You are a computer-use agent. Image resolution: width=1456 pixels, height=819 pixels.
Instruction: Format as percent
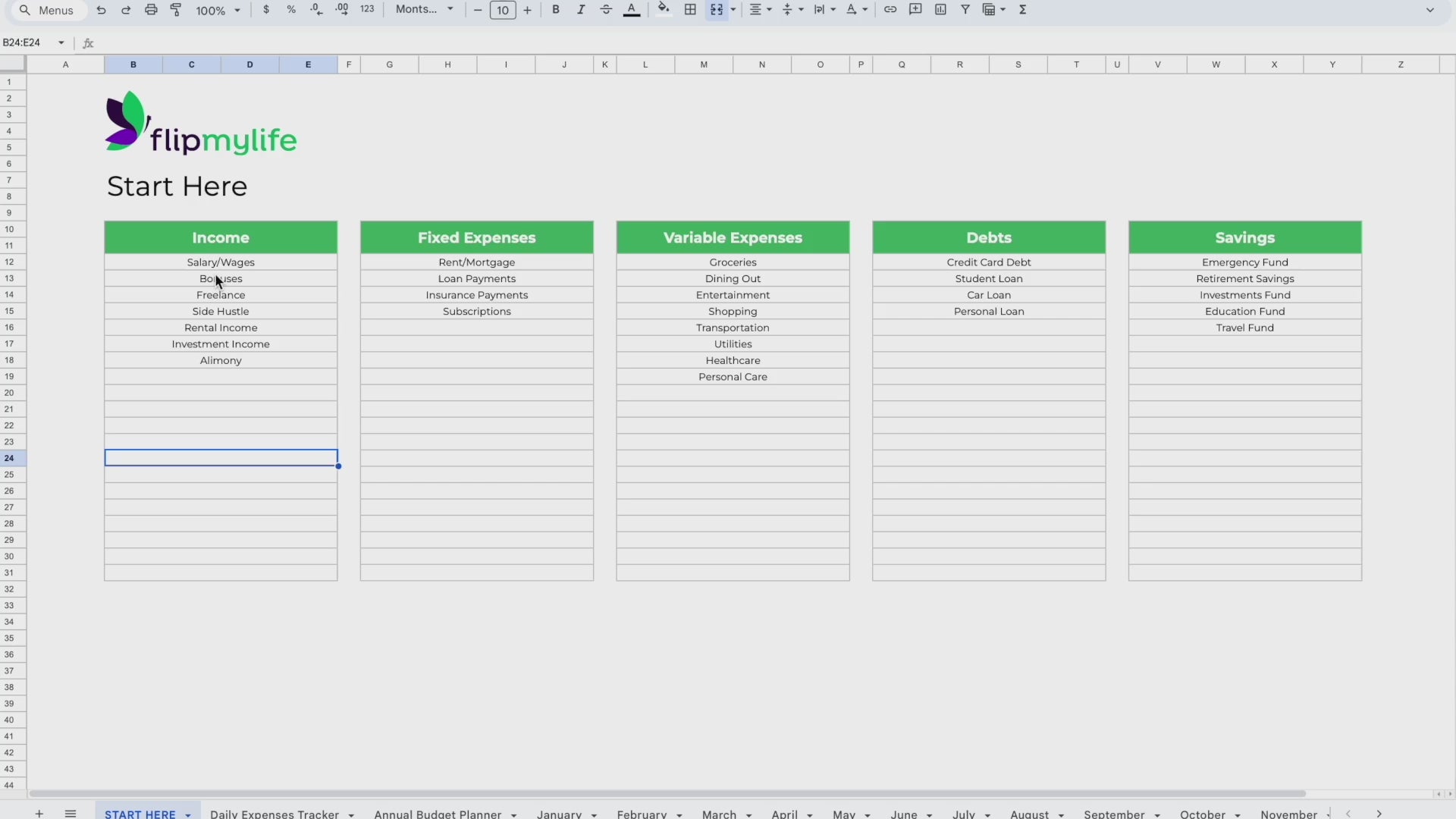point(291,10)
